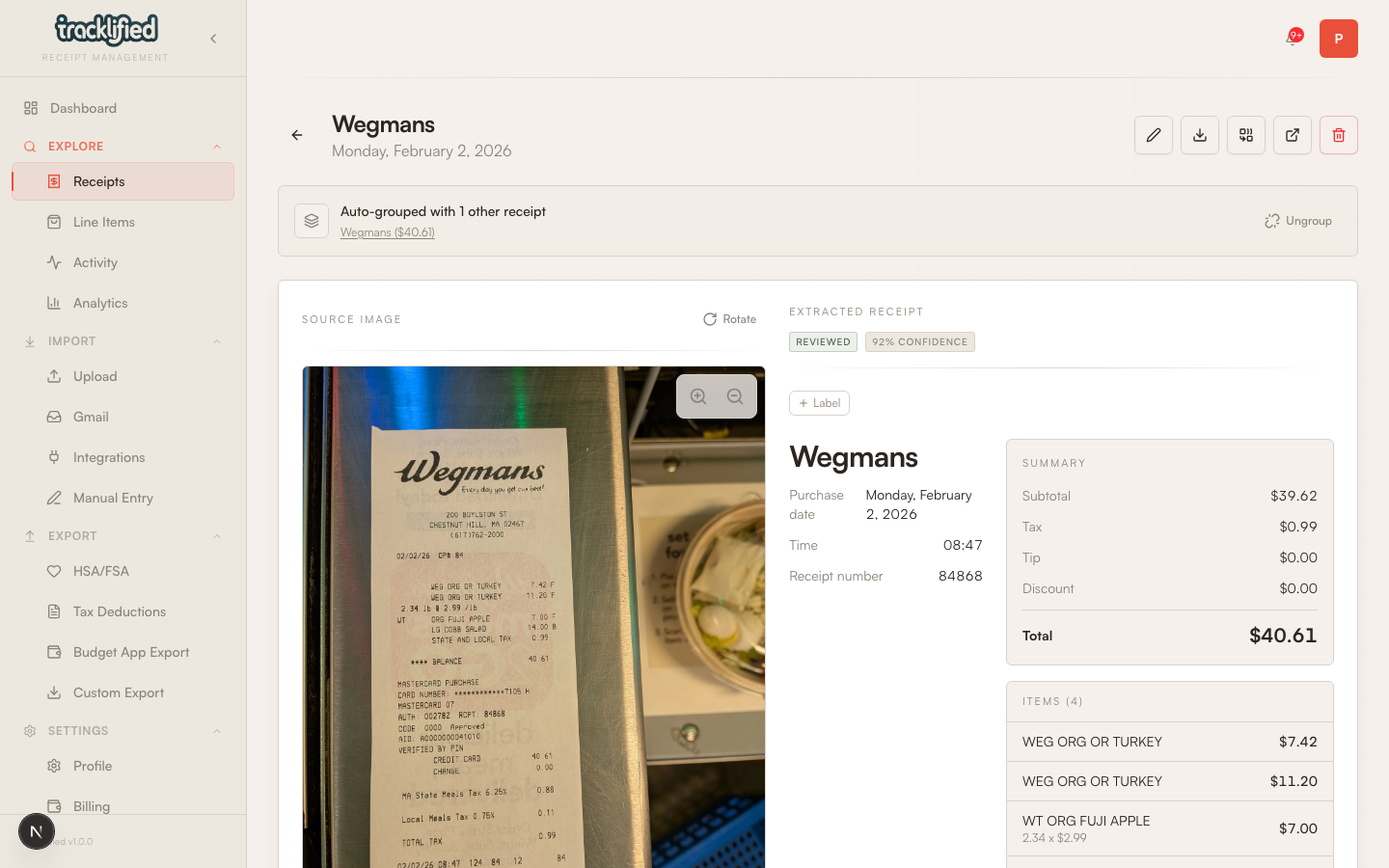Click the Total amount $40.61

coord(1283,636)
